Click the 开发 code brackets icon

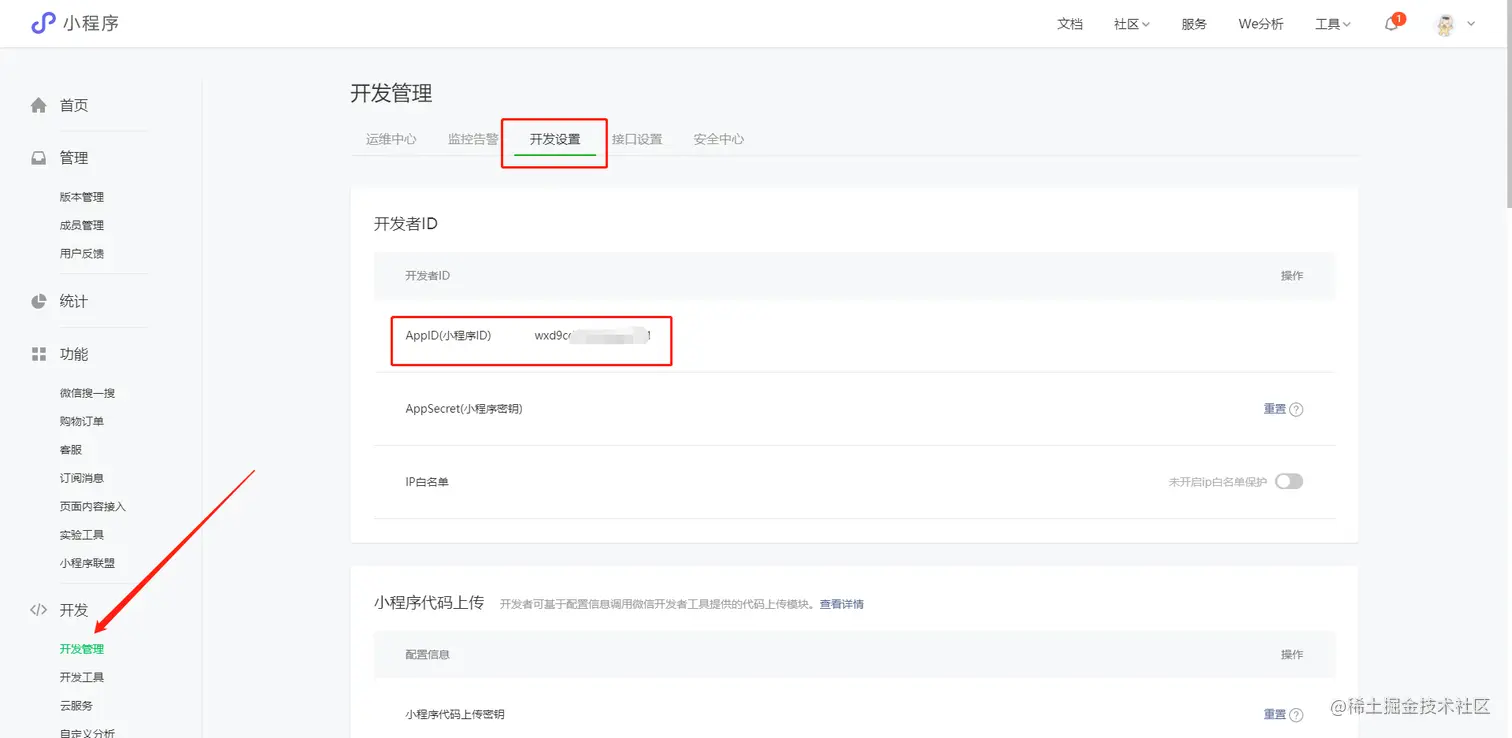click(x=39, y=610)
